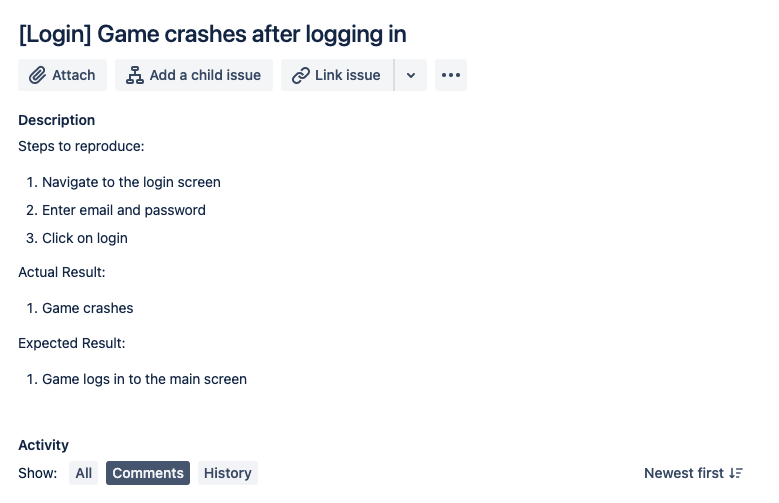The height and width of the screenshot is (503, 779).
Task: Click "Game logs in to the main screen"
Action: click(144, 379)
